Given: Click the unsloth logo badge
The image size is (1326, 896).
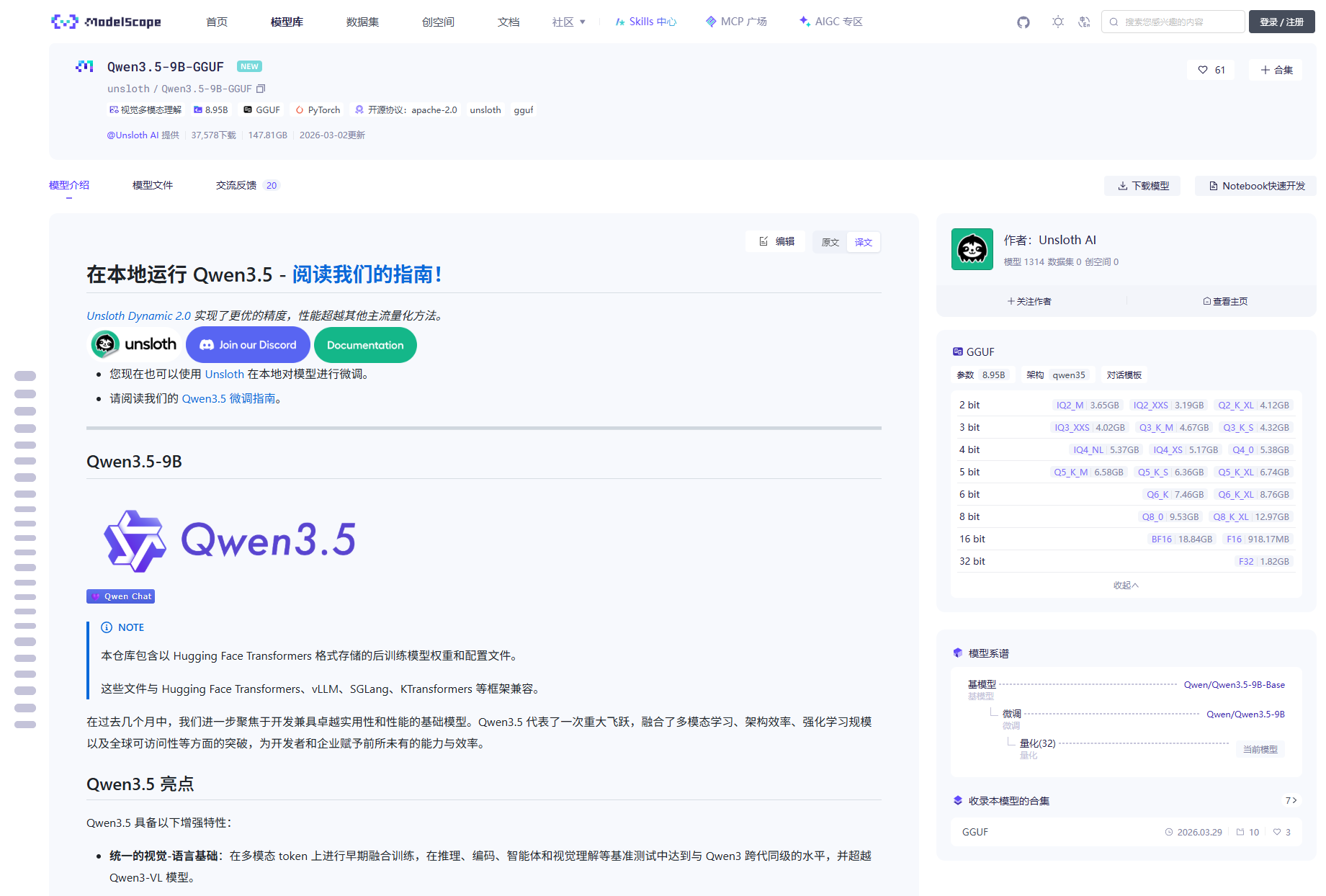Looking at the screenshot, I should click(x=134, y=344).
